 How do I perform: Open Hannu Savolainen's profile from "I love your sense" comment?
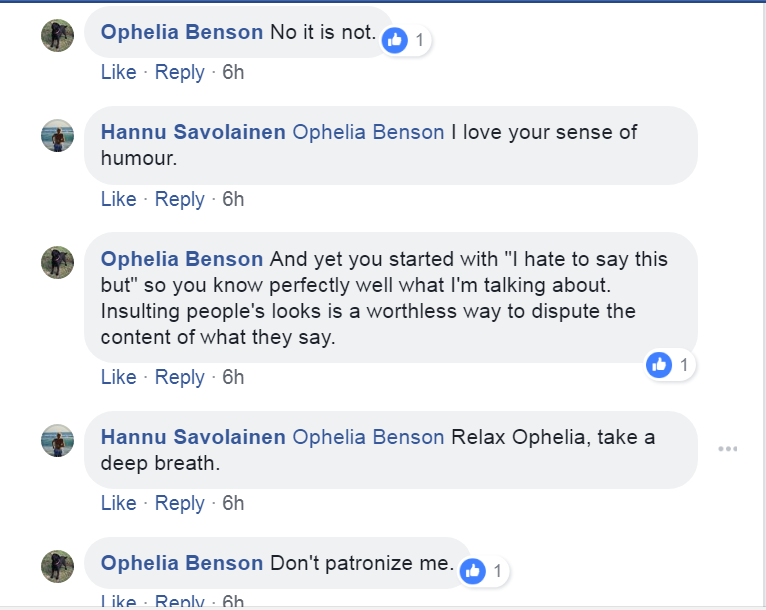tap(193, 132)
